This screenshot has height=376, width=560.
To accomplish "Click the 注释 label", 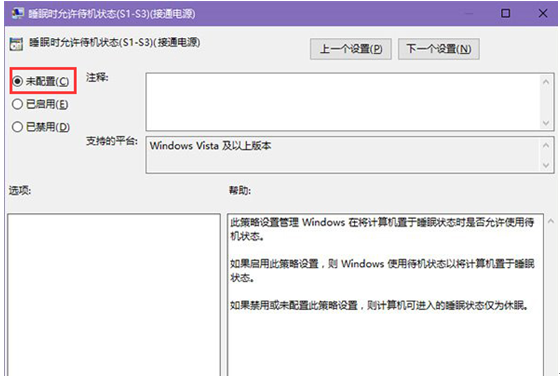I will tap(97, 77).
